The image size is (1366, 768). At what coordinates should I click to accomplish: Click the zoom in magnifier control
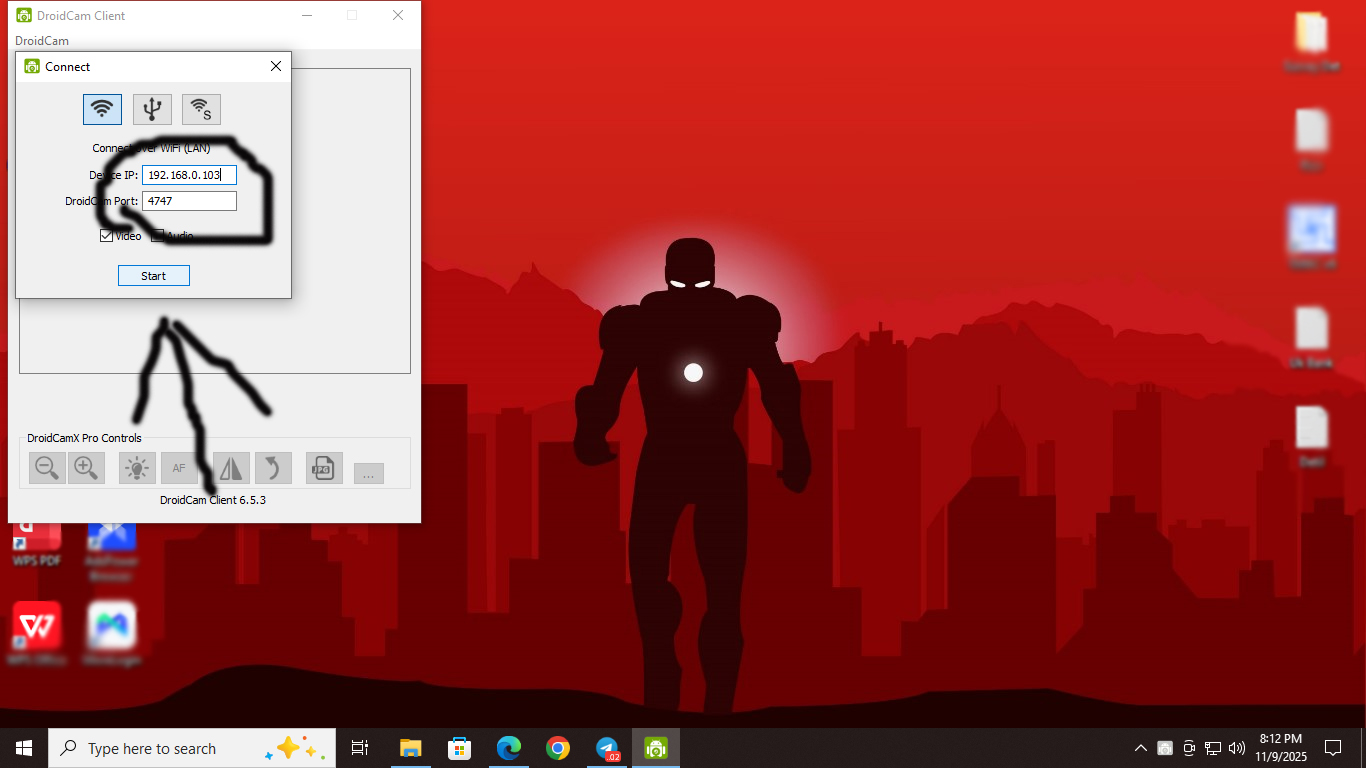[x=86, y=467]
